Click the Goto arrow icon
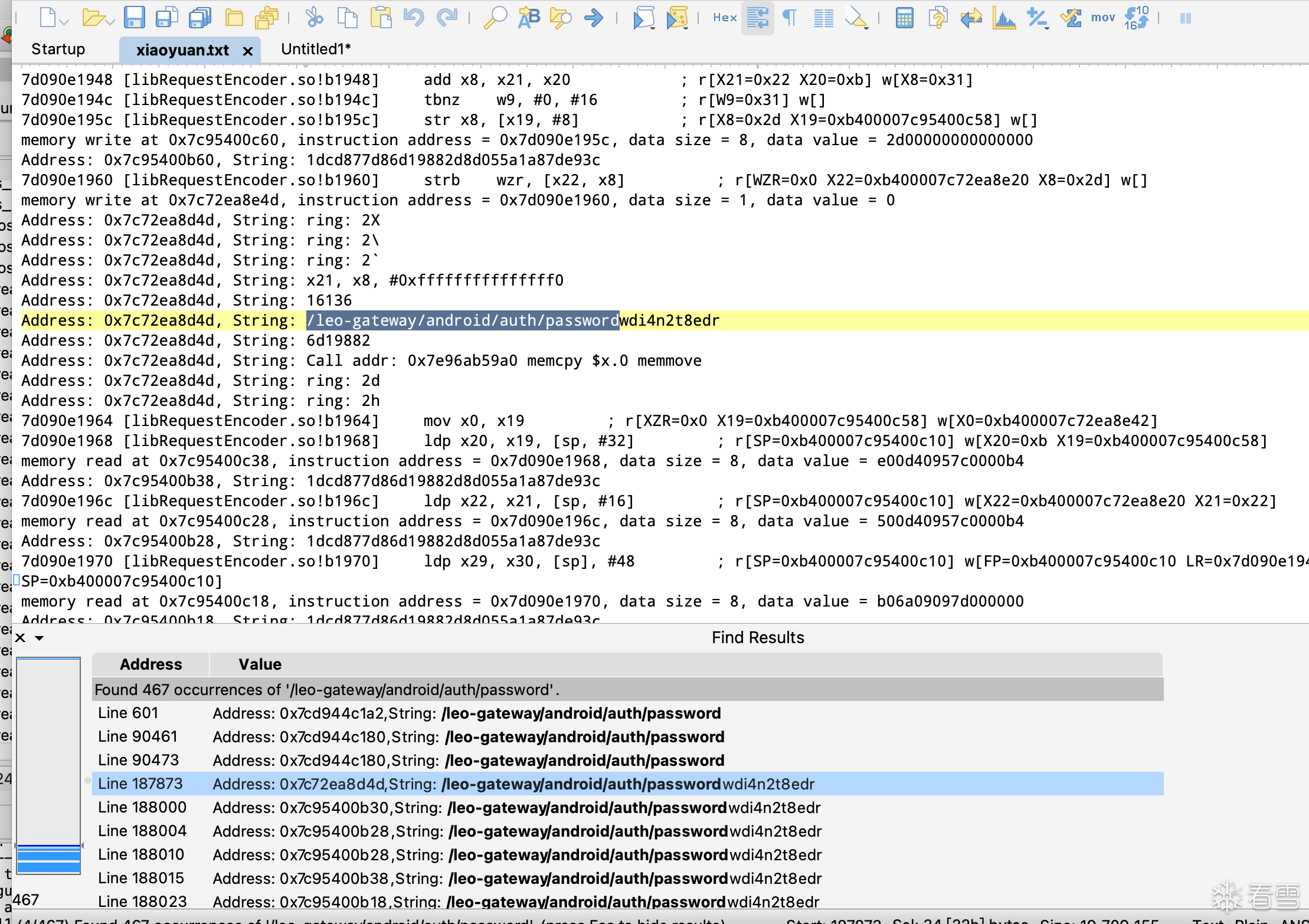 (594, 18)
